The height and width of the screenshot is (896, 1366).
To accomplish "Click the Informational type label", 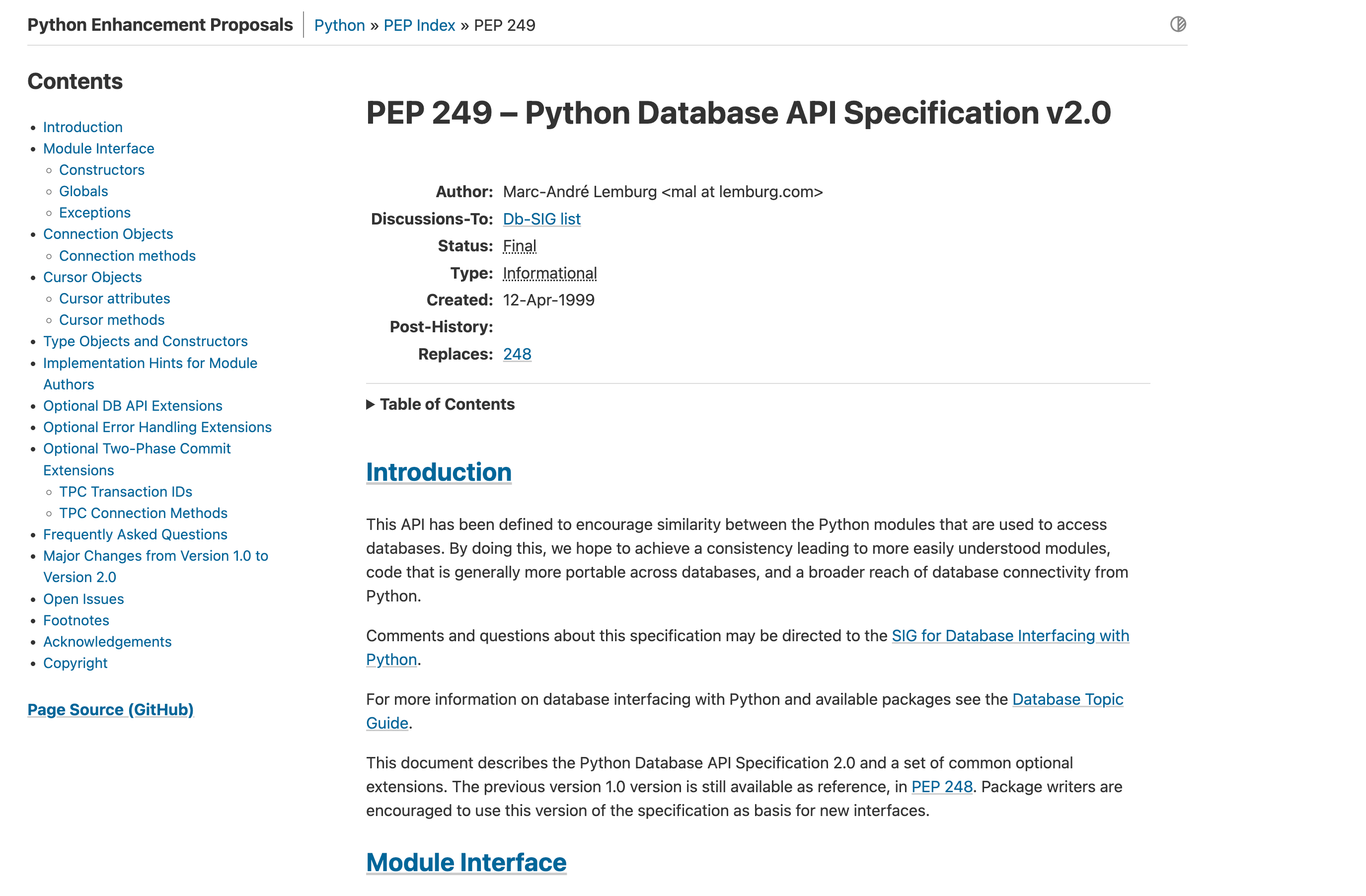I will point(550,273).
